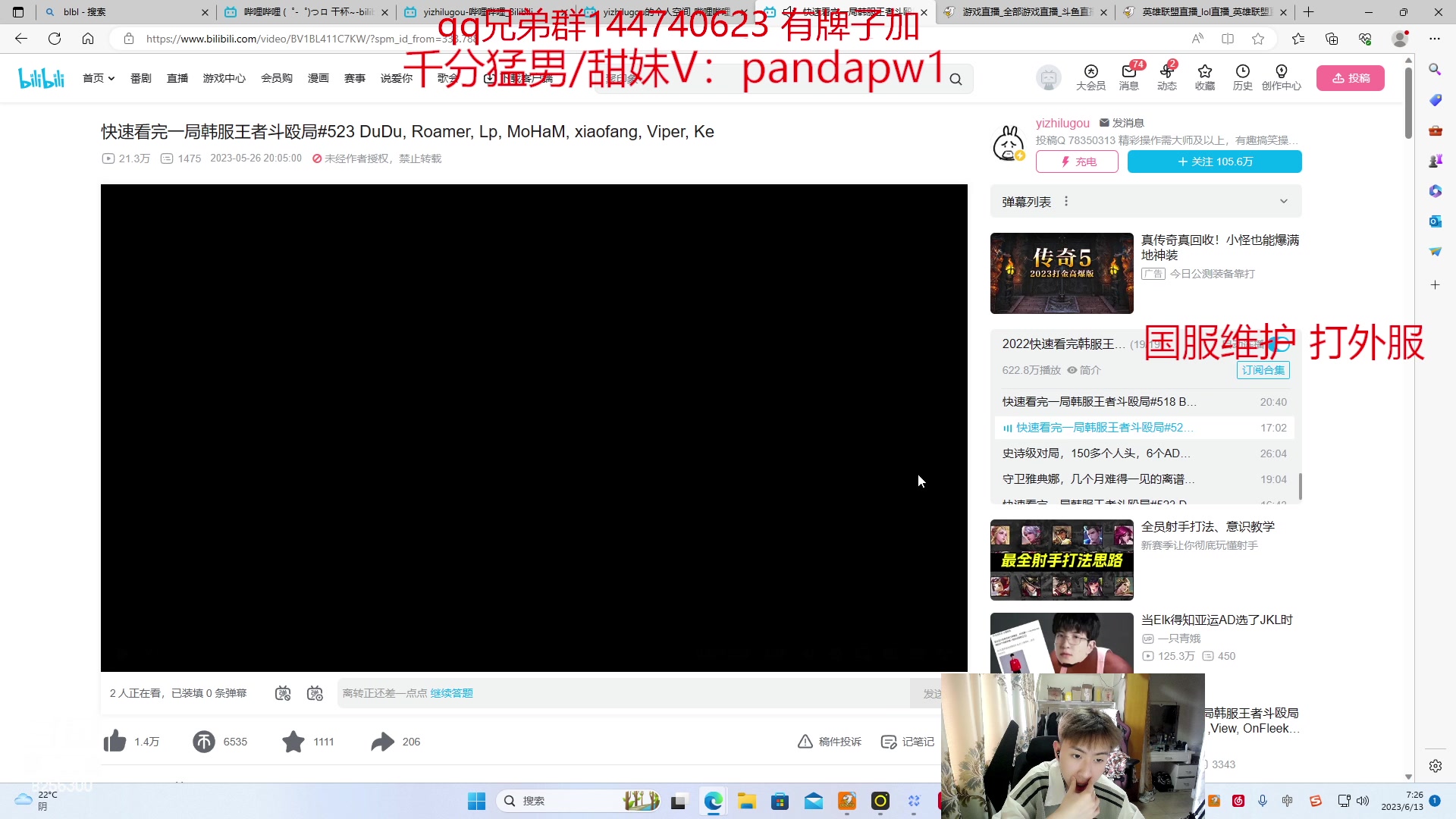1456x819 pixels.
Task: Click the danmaku input field 离转正还差一点点
Action: coord(607,692)
